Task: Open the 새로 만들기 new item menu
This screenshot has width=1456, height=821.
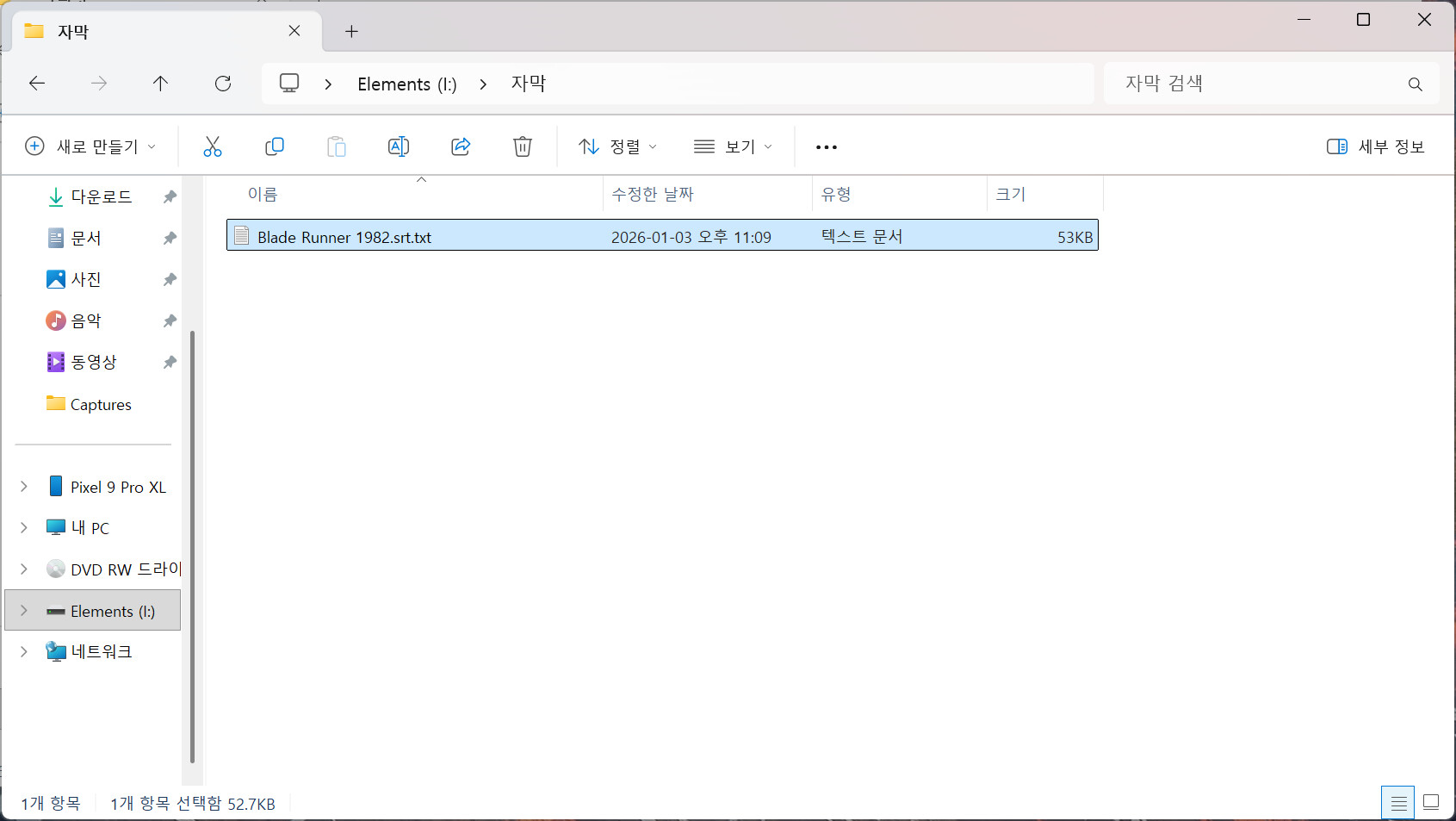Action: tap(90, 146)
